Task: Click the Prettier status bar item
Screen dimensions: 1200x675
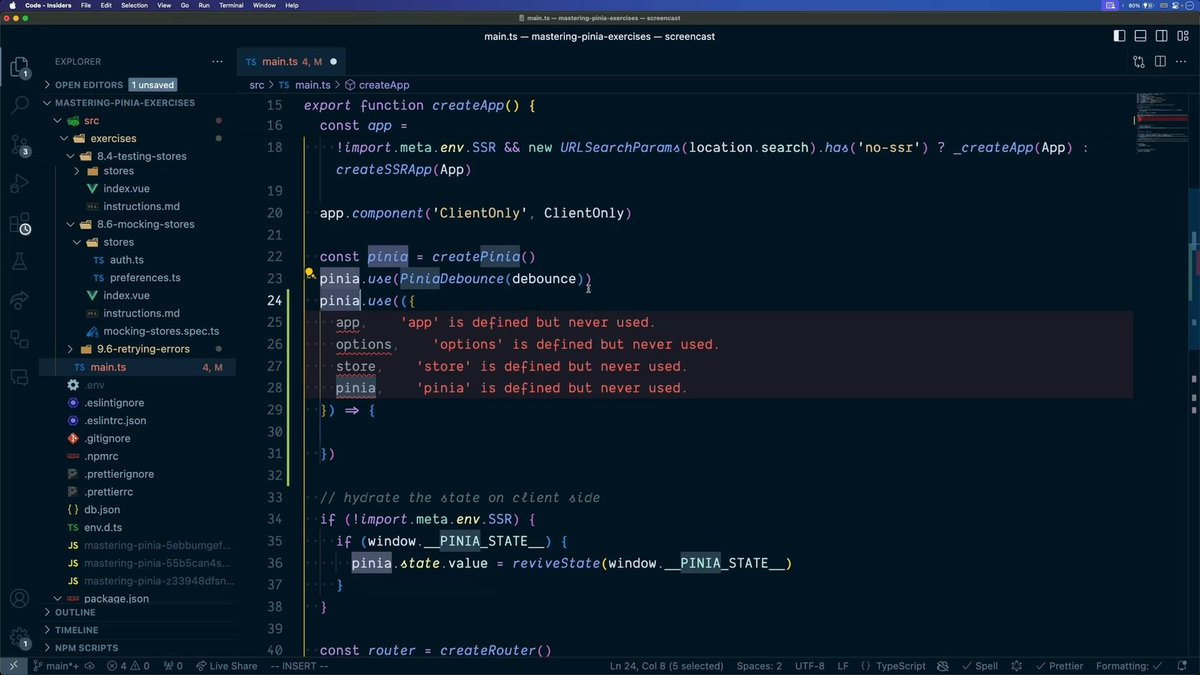Action: click(1058, 666)
